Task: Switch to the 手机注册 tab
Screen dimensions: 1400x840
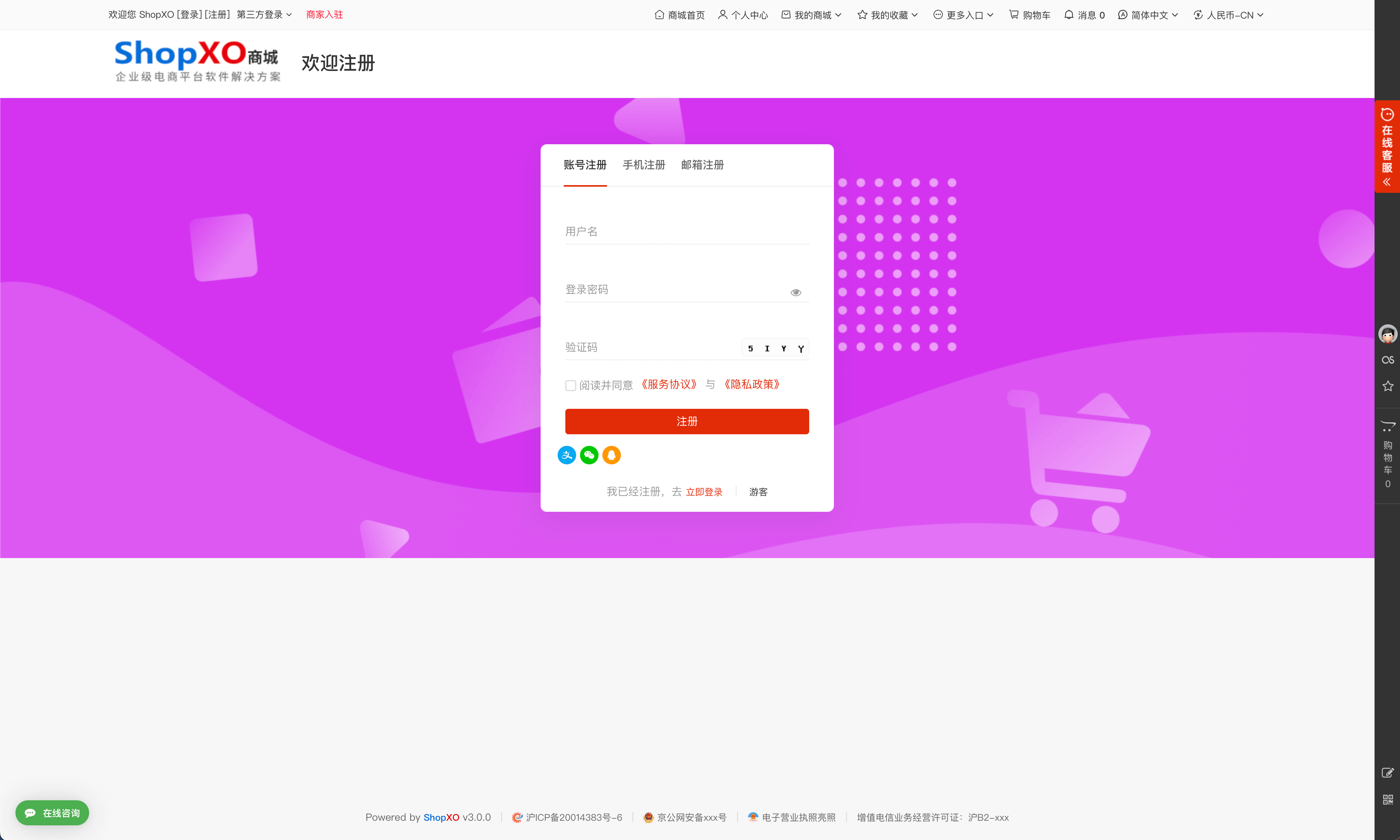Action: 644,165
